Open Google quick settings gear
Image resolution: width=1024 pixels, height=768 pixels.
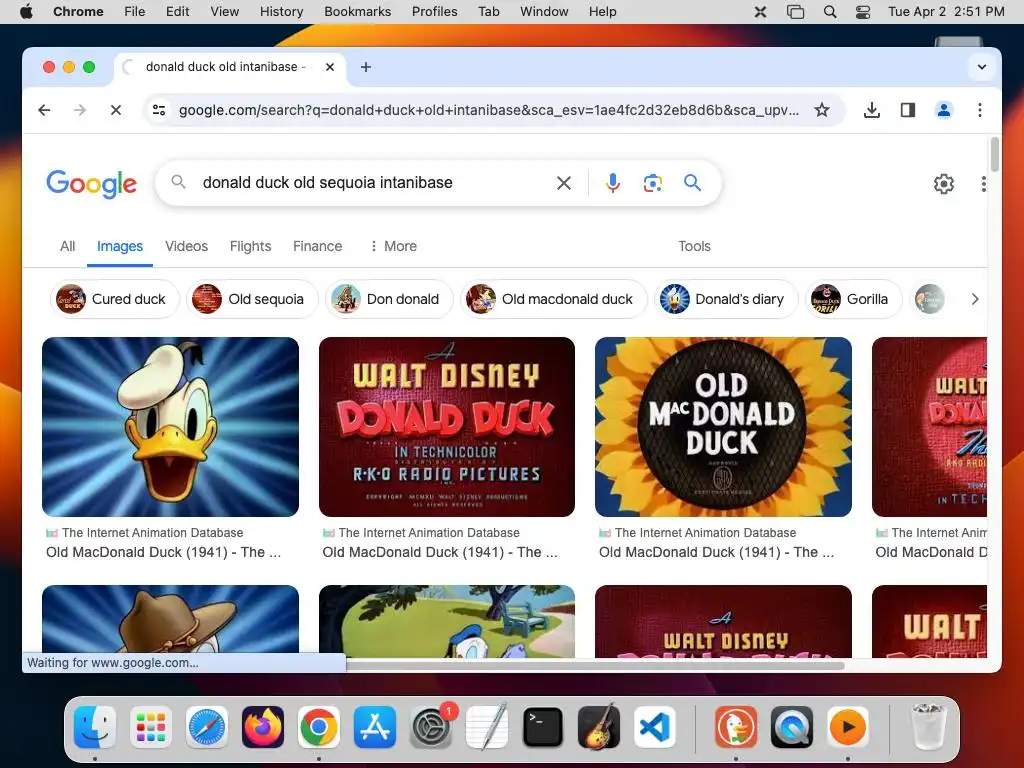point(944,184)
